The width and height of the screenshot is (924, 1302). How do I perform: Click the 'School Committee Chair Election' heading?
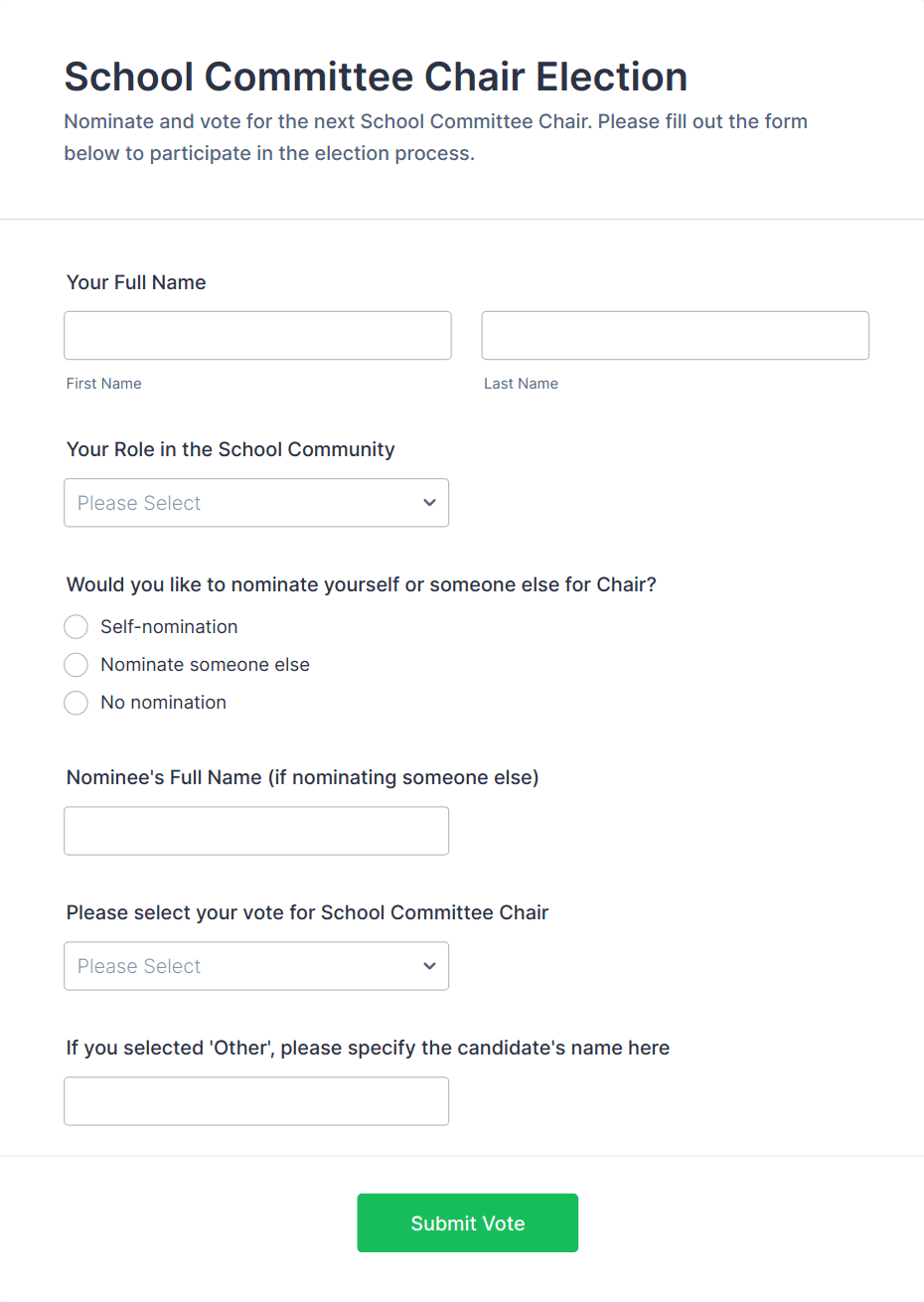pyautogui.click(x=376, y=77)
